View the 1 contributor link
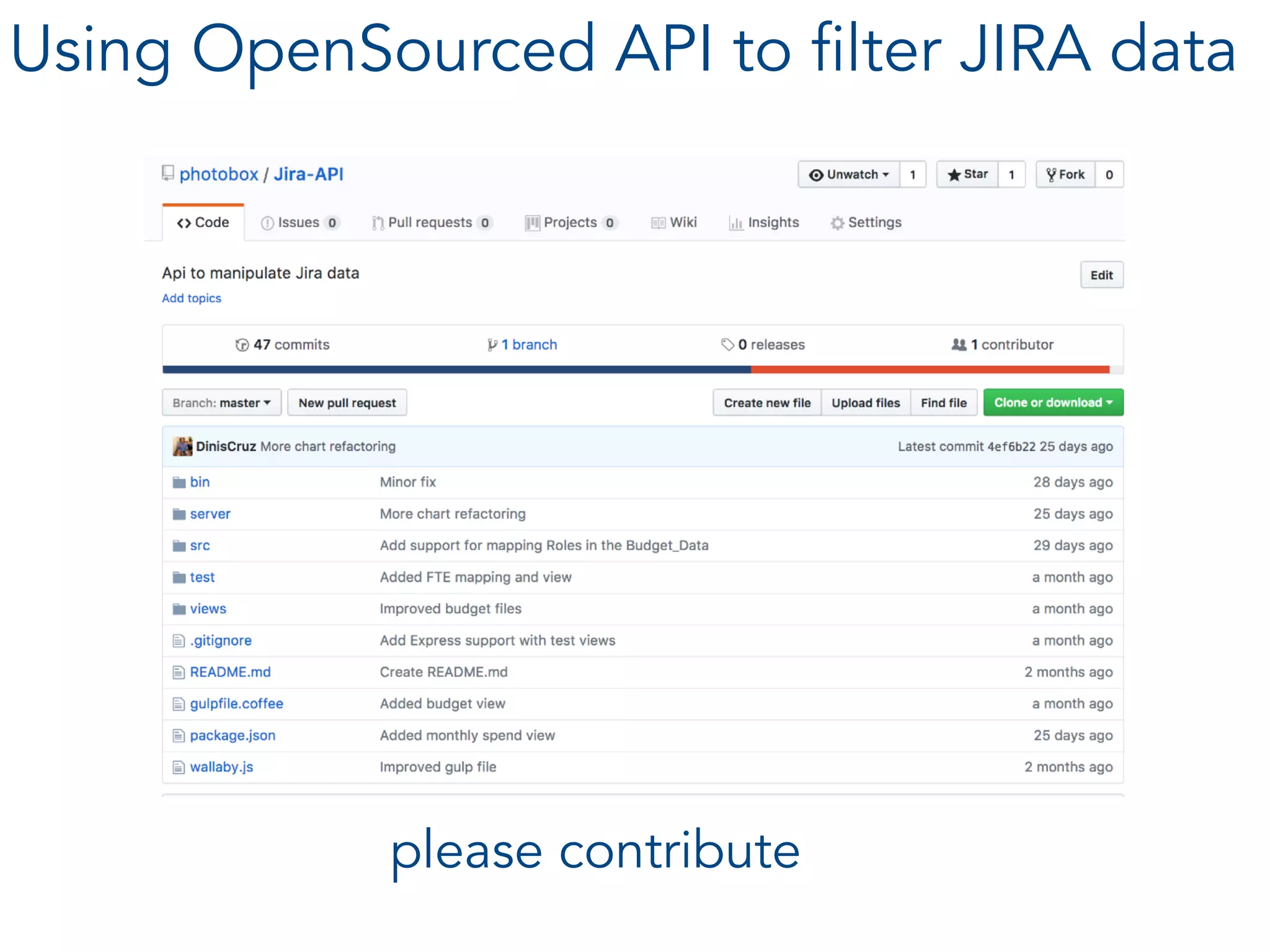 pos(1003,345)
